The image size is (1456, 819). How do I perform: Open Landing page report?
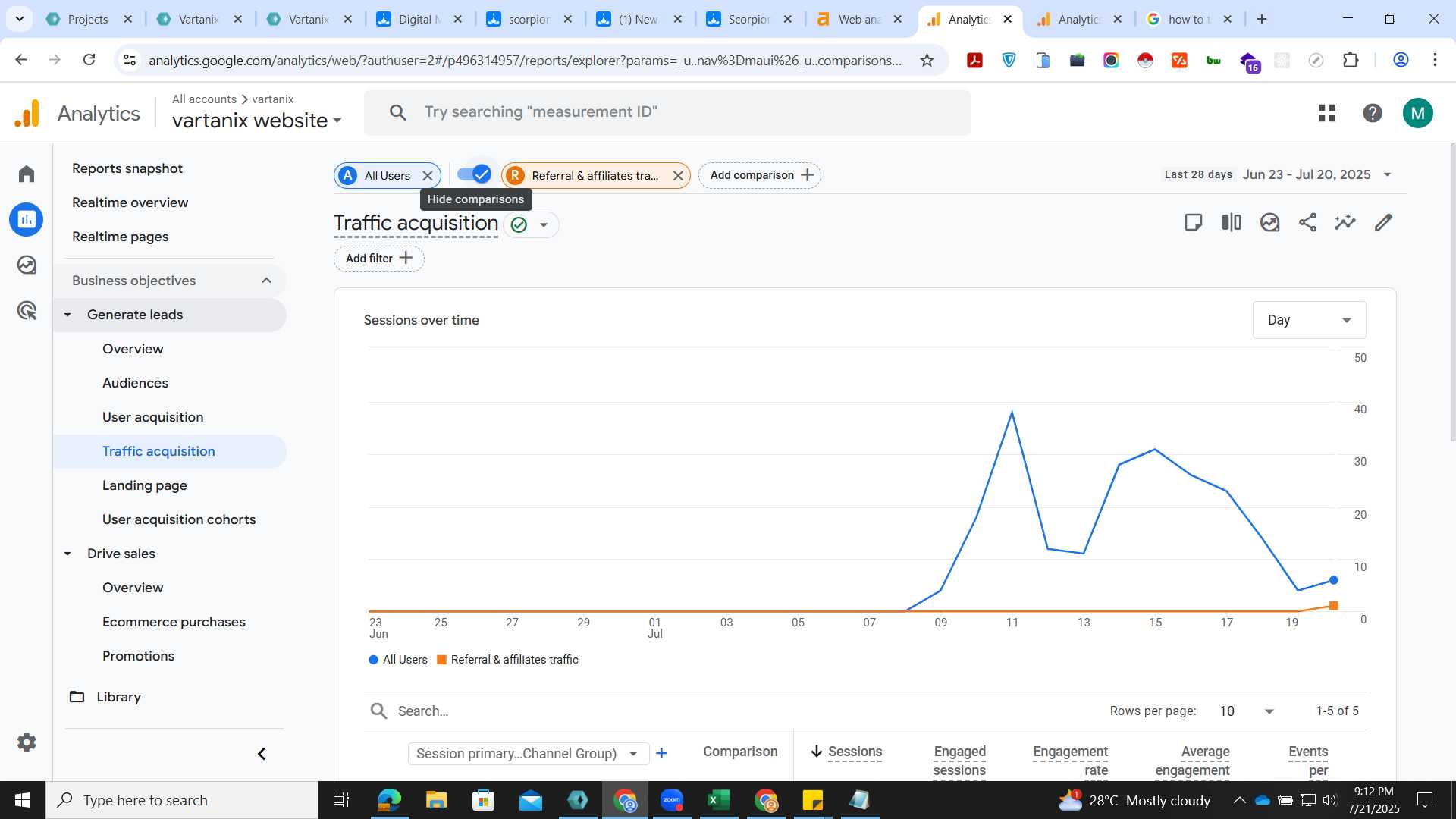145,485
